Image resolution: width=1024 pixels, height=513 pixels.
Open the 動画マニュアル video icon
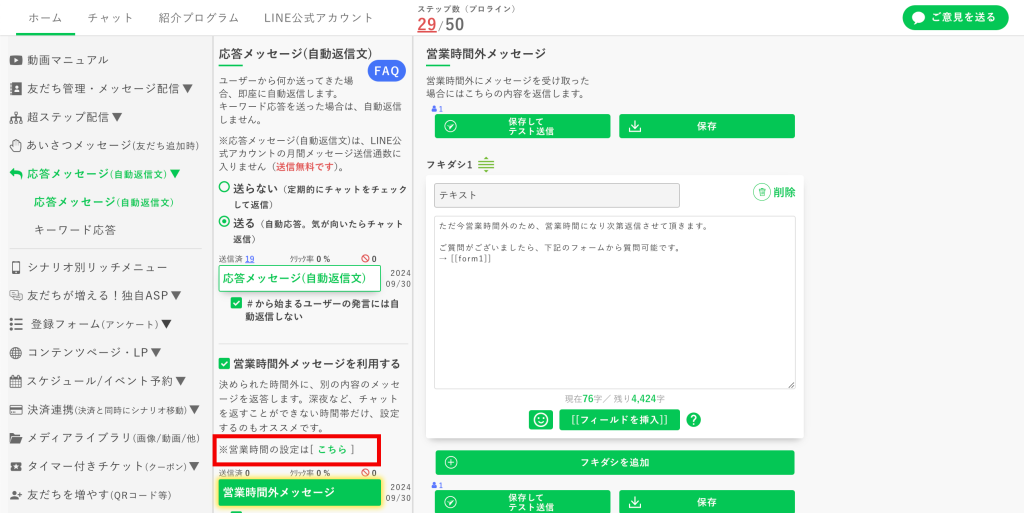[x=16, y=60]
